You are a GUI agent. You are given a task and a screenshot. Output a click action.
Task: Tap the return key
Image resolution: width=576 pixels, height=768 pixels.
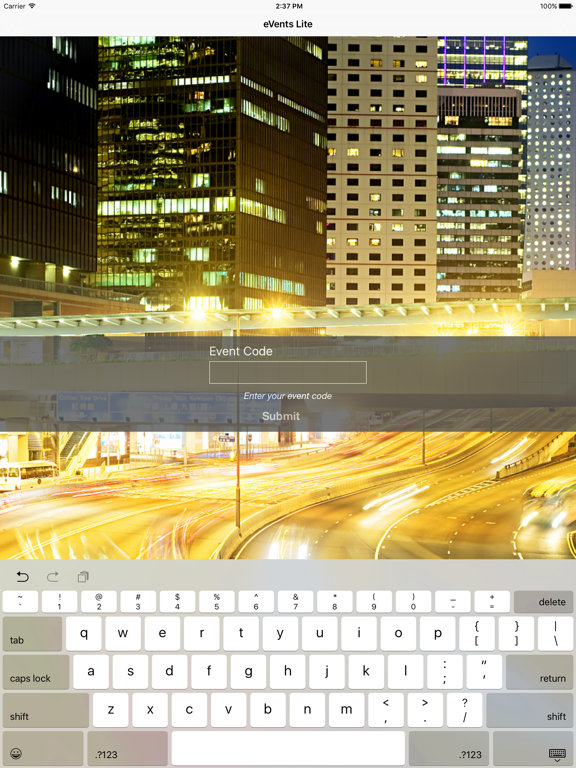[x=540, y=672]
